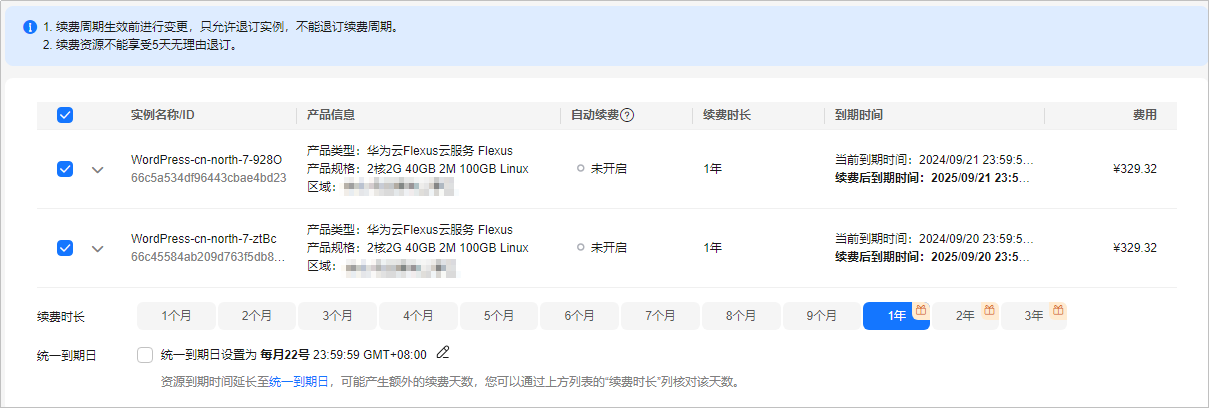Select the 2年 renewal duration

point(965,316)
